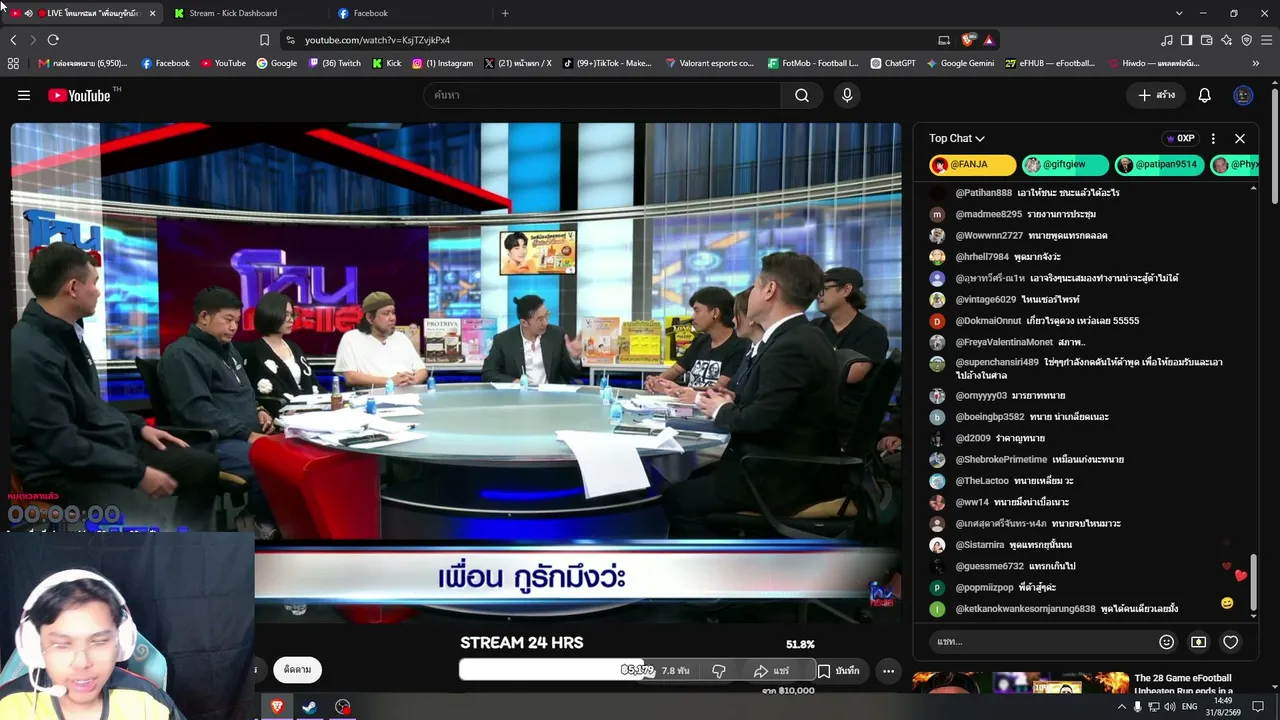1280x720 pixels.
Task: Open the YouTube guide hamburger menu
Action: (24, 95)
